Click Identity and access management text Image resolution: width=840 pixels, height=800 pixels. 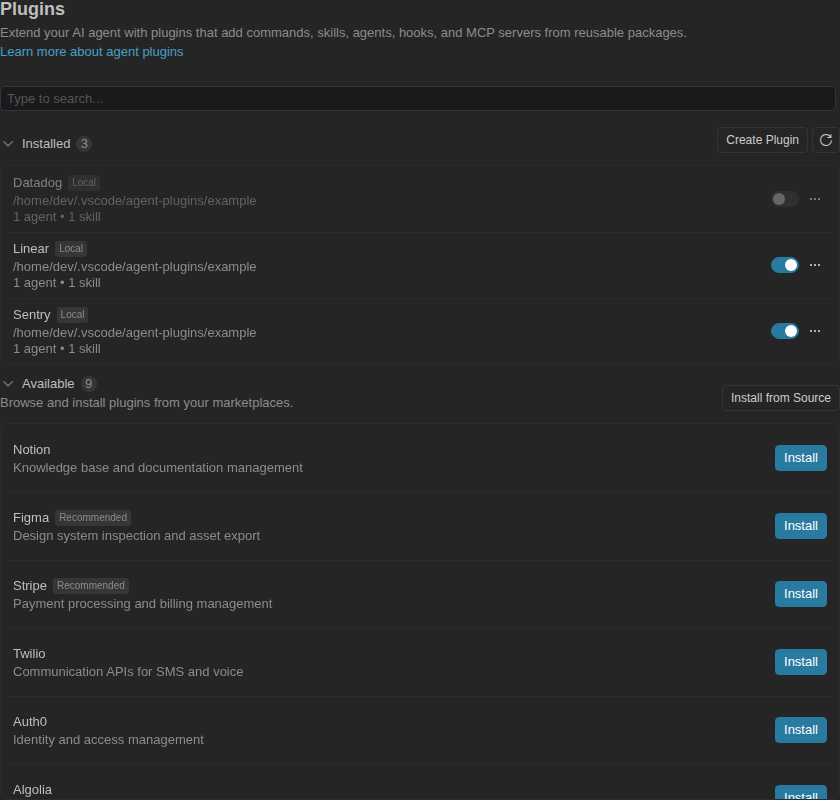pyautogui.click(x=108, y=740)
